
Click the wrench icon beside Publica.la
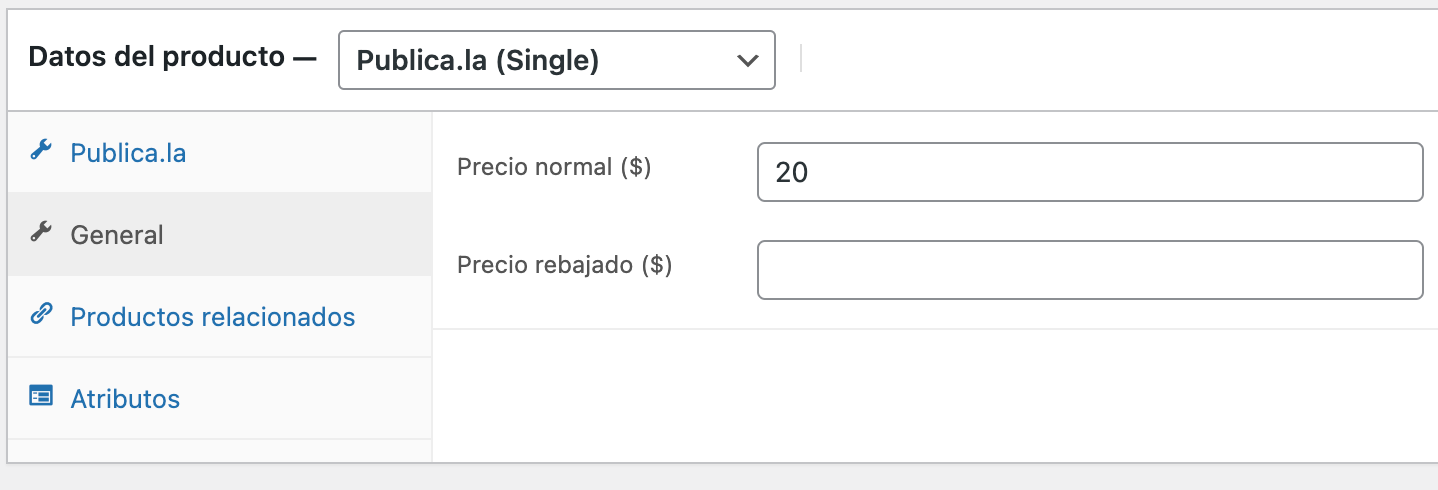point(40,151)
